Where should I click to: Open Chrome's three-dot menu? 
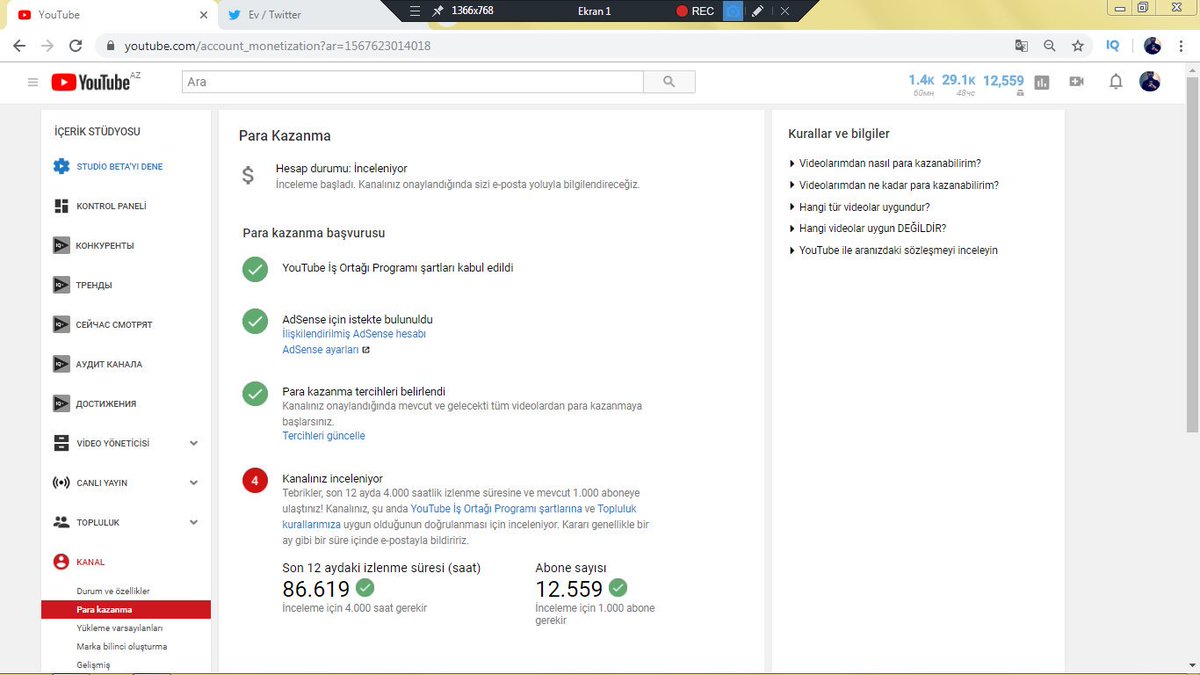point(1183,46)
